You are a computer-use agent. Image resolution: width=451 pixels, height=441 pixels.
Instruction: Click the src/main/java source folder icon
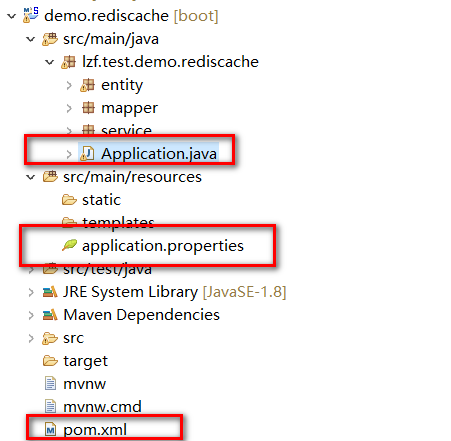pos(50,39)
